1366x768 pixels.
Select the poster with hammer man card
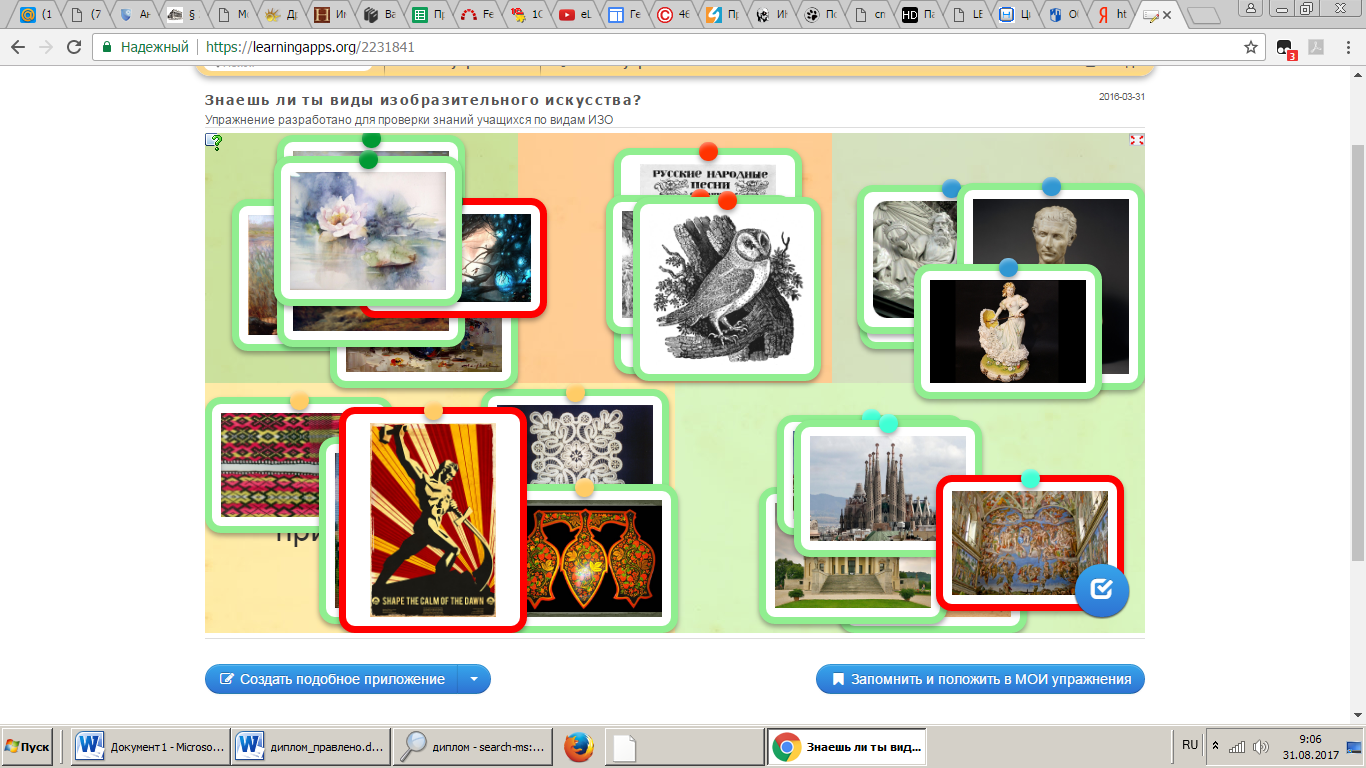pyautogui.click(x=433, y=520)
